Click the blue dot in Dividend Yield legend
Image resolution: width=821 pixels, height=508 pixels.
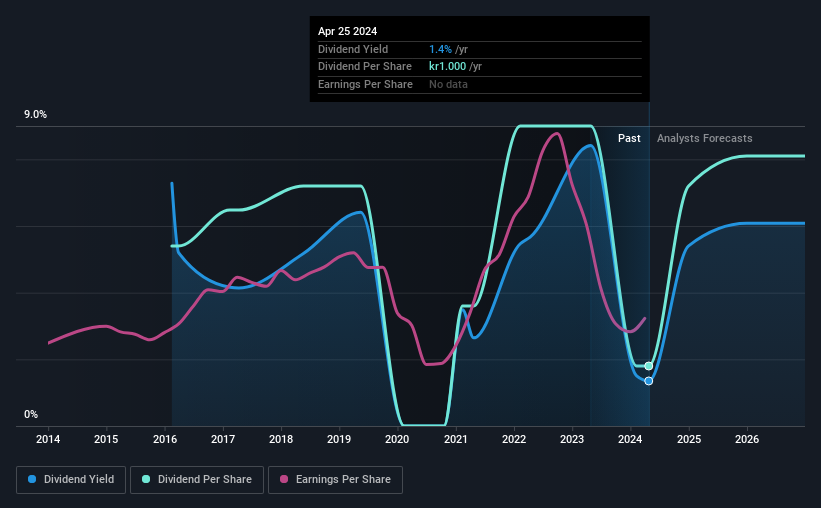click(32, 479)
